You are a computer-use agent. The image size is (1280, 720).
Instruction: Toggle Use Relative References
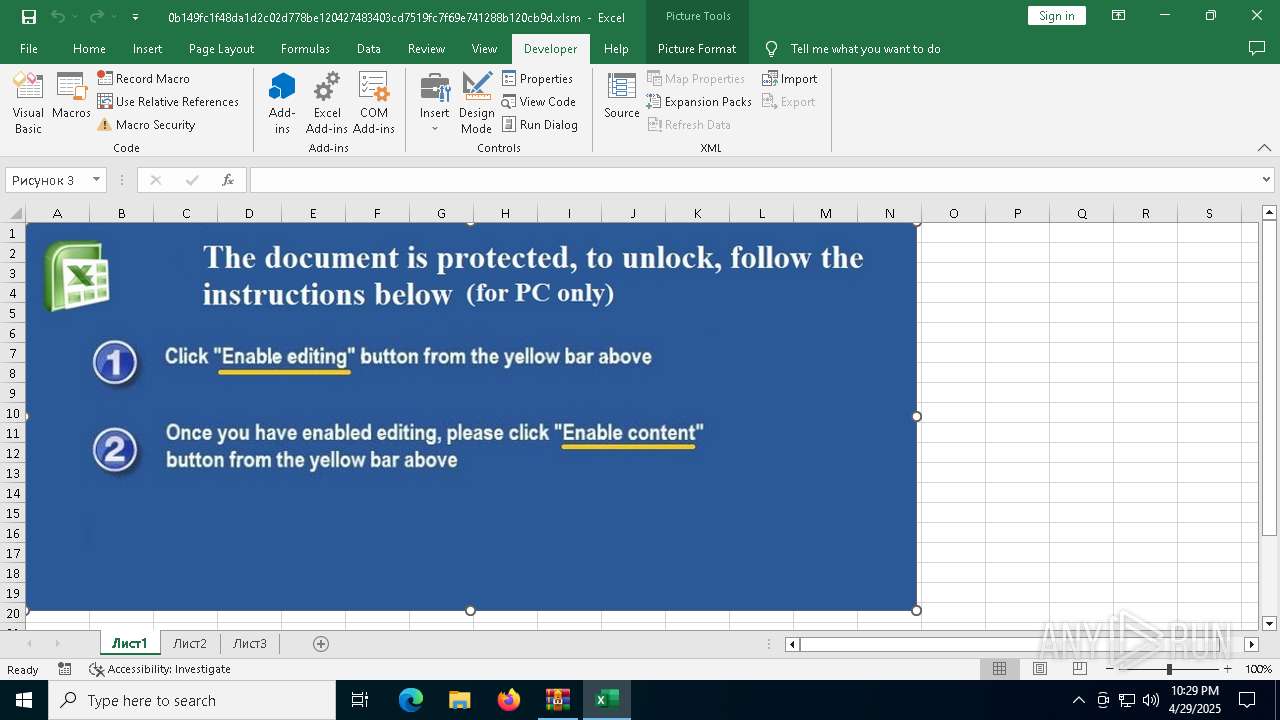pyautogui.click(x=168, y=101)
